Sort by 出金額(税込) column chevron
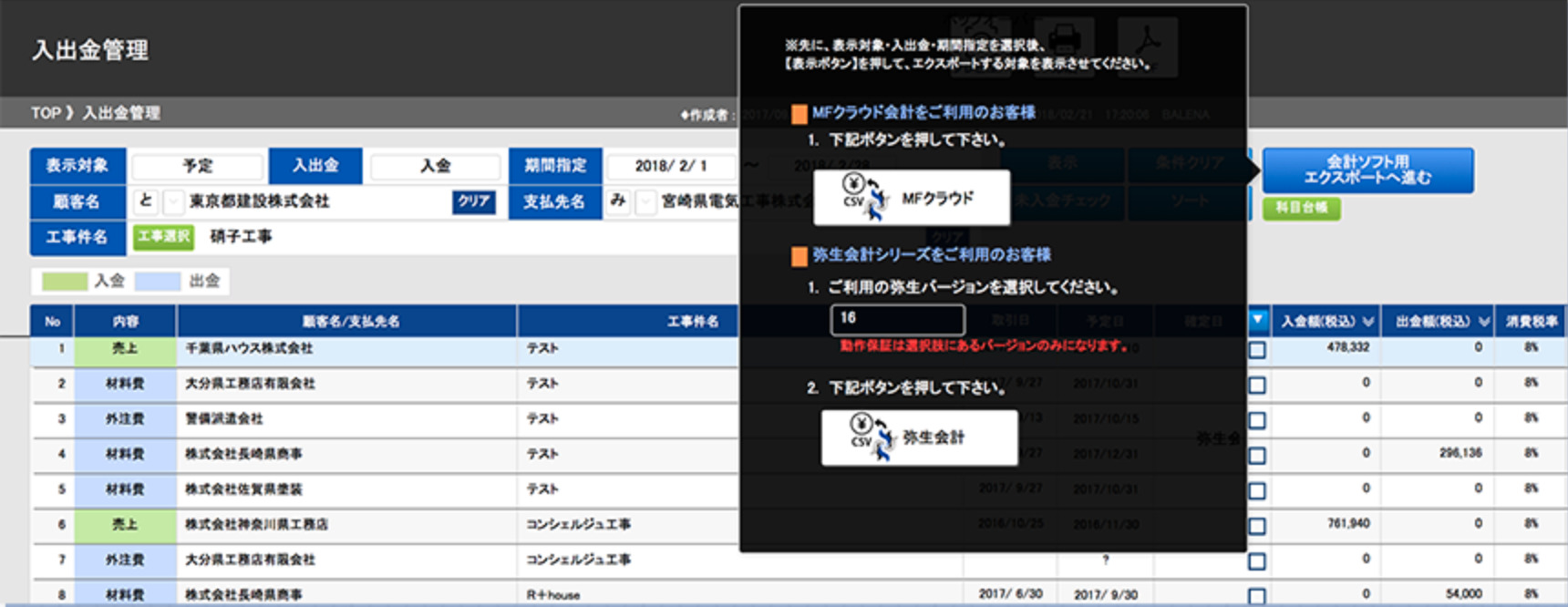The width and height of the screenshot is (1568, 607). [x=1484, y=322]
